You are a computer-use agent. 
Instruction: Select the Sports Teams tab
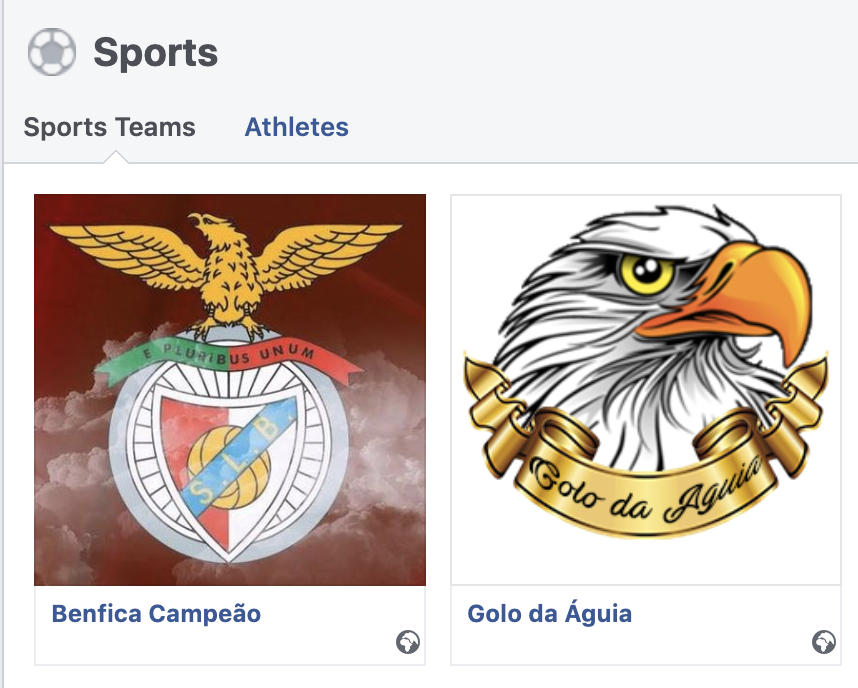click(110, 127)
